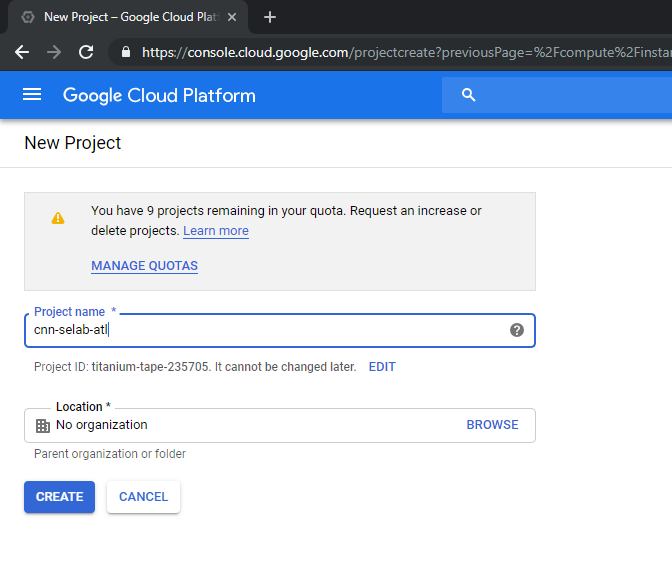
Task: Click MANAGE QUOTAS link
Action: (x=144, y=266)
